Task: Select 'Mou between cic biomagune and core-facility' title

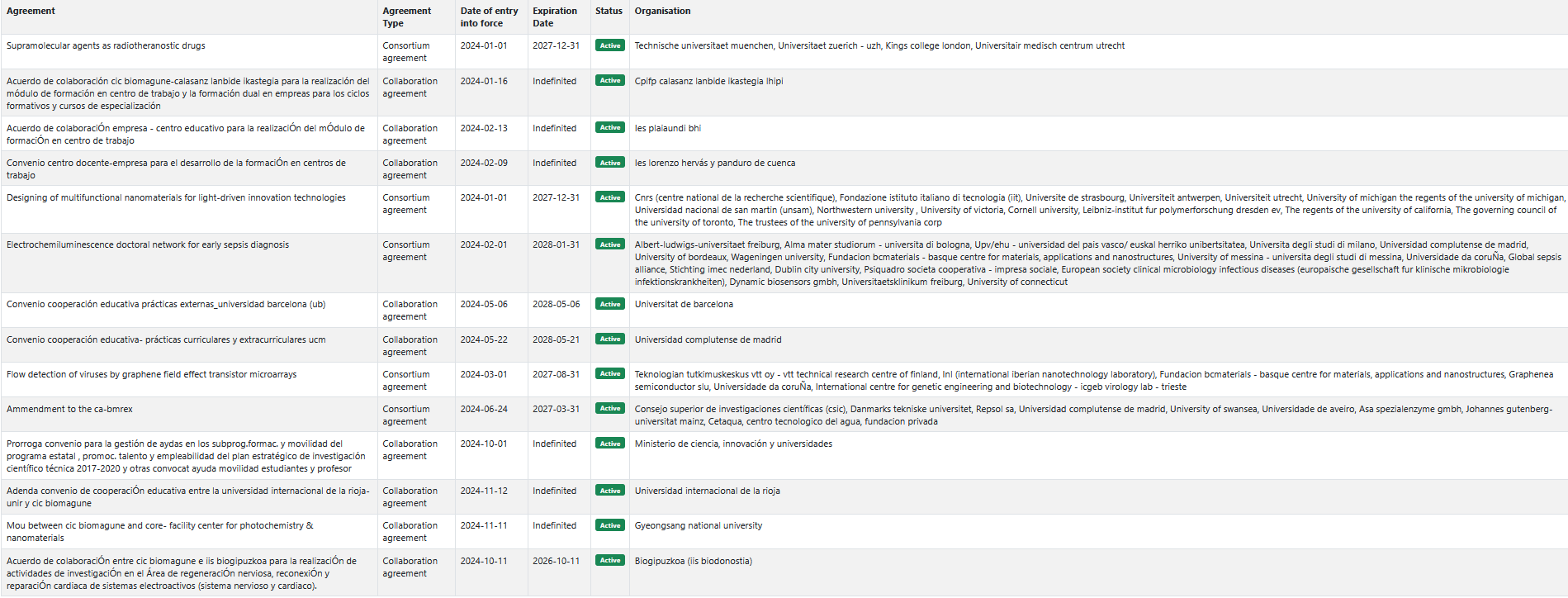Action: click(160, 531)
